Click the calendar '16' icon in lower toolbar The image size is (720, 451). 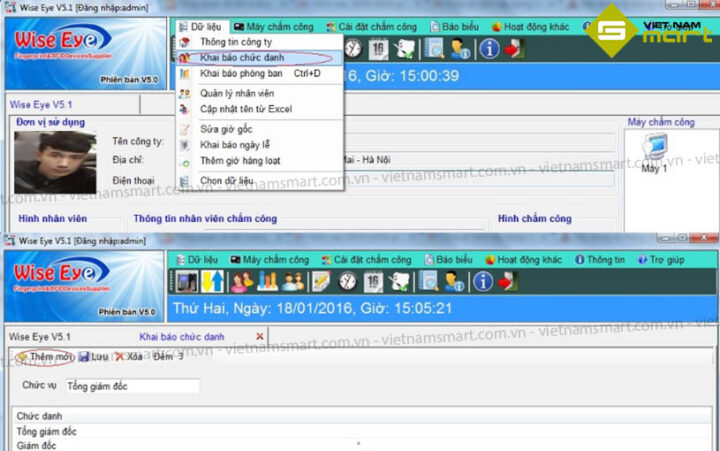pyautogui.click(x=375, y=282)
